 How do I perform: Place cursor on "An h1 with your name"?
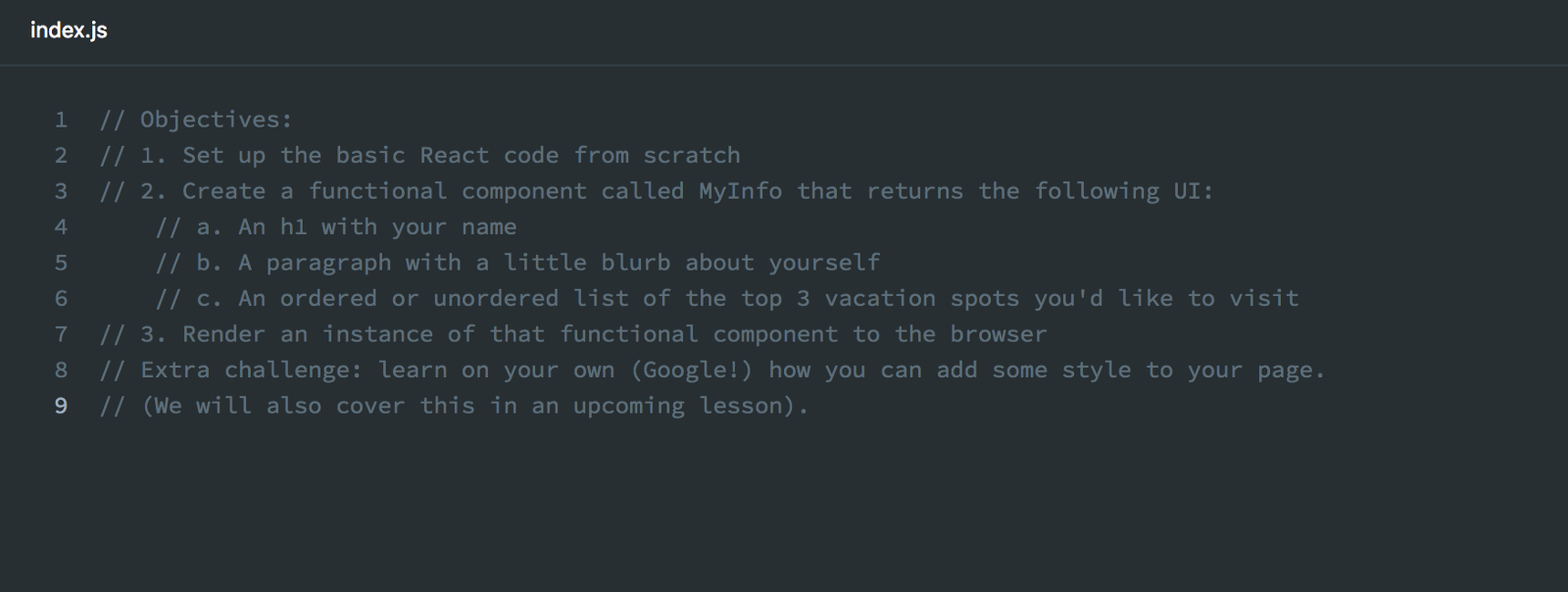(x=377, y=227)
